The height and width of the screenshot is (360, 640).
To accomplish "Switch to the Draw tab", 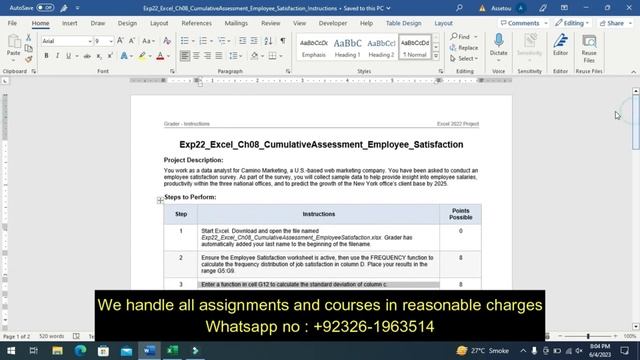I will click(98, 23).
